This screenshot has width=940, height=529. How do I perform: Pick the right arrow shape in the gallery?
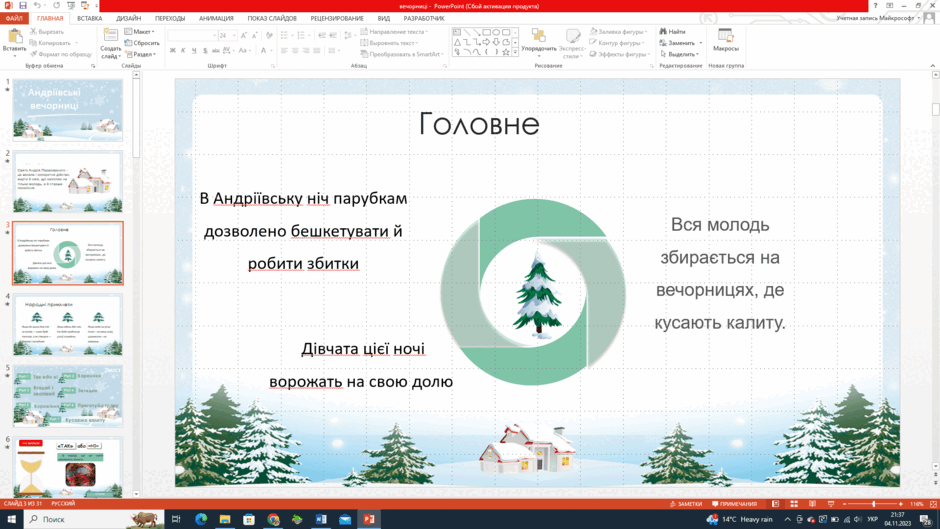click(x=486, y=43)
